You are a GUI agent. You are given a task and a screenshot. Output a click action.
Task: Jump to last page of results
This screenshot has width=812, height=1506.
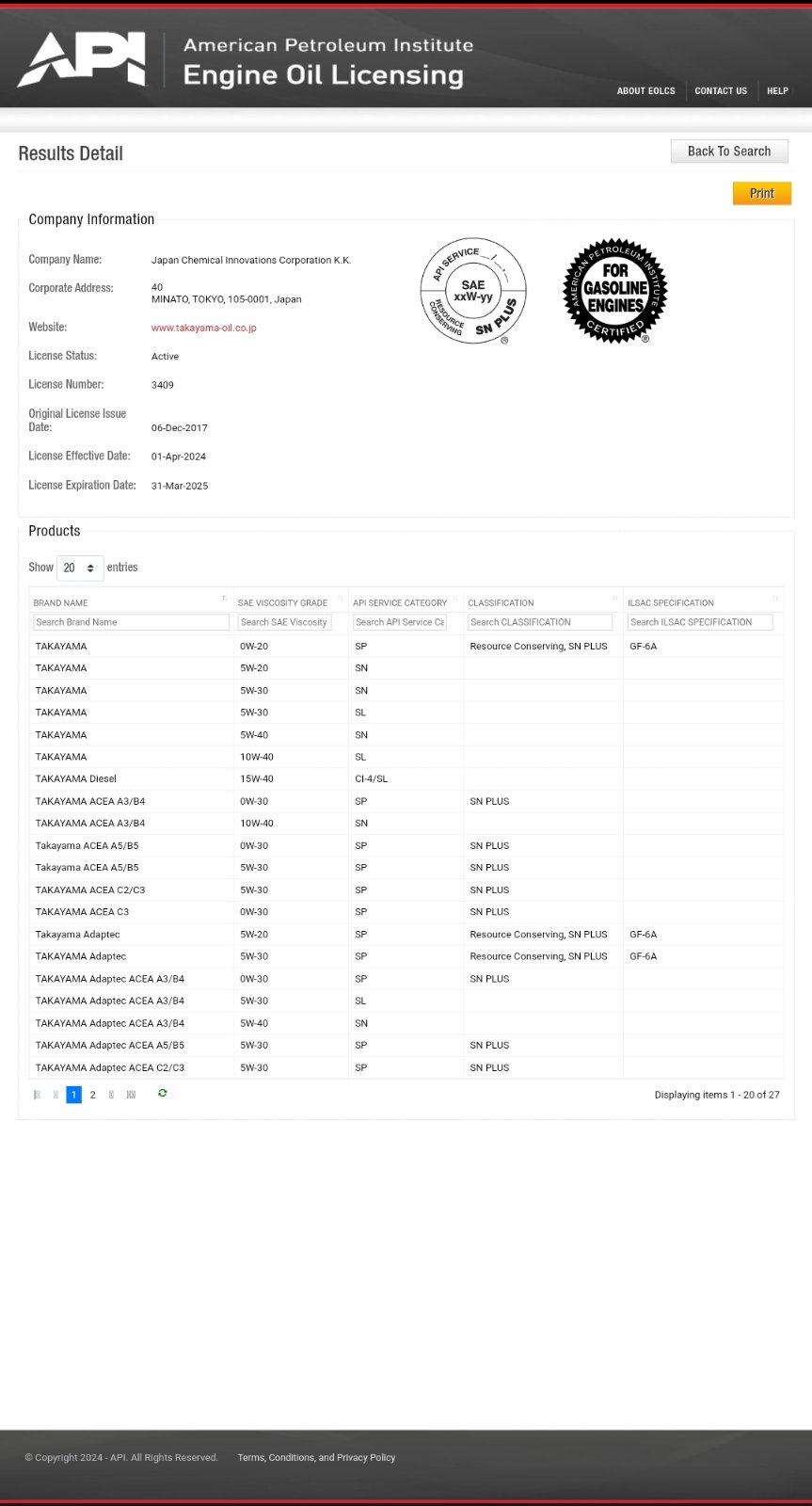tap(131, 1095)
